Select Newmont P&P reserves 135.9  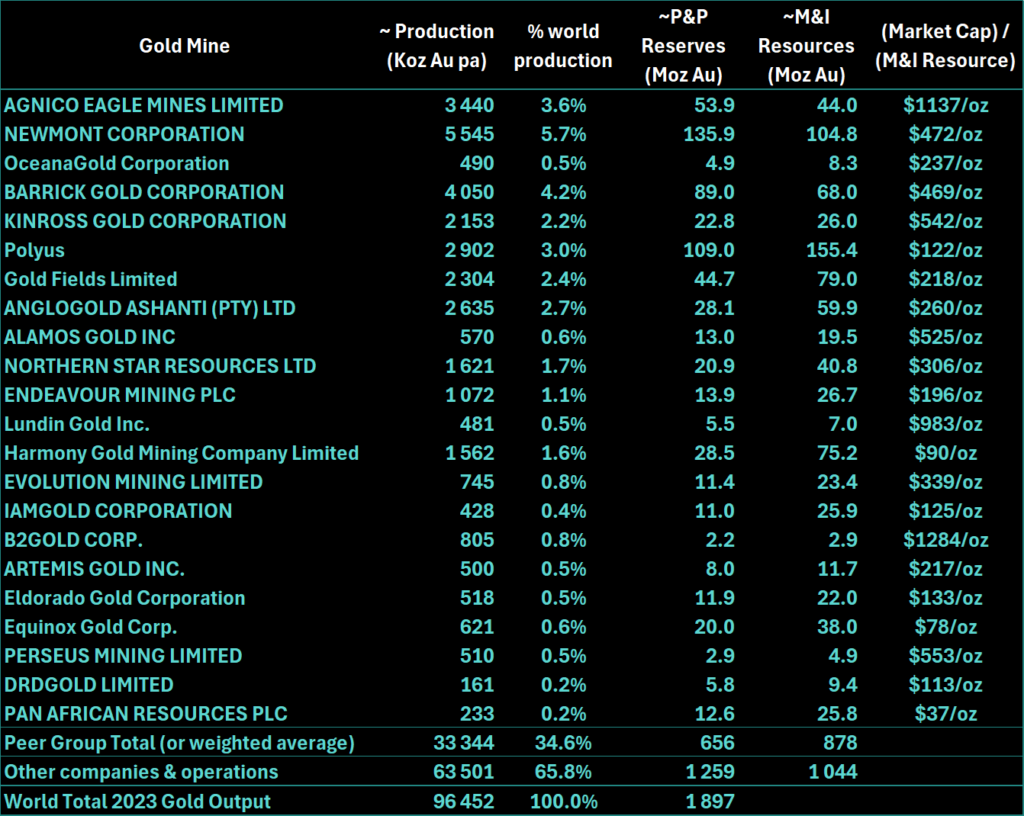[709, 134]
